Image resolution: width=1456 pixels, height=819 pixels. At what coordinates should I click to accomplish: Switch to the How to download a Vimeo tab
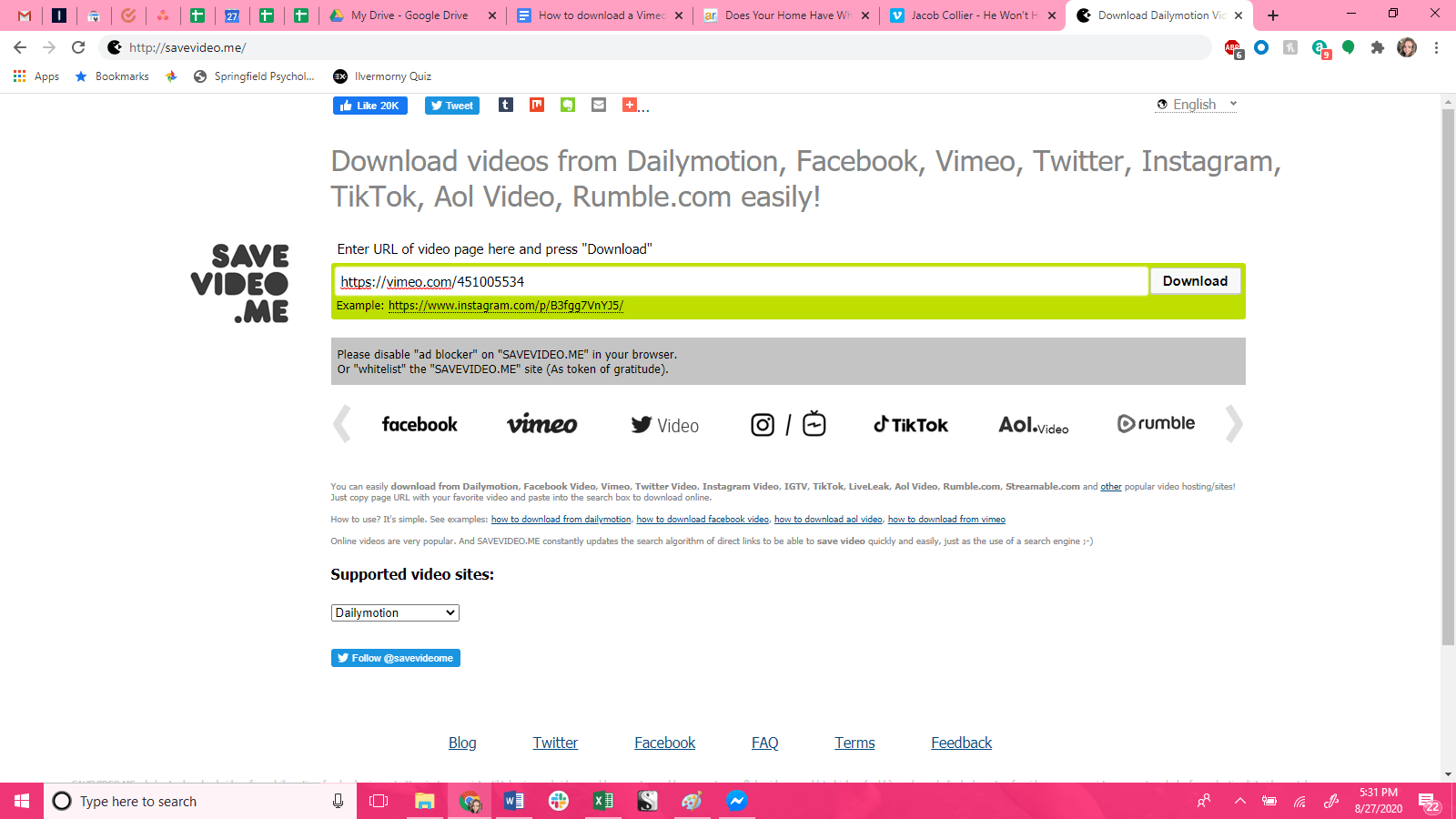pos(601,15)
